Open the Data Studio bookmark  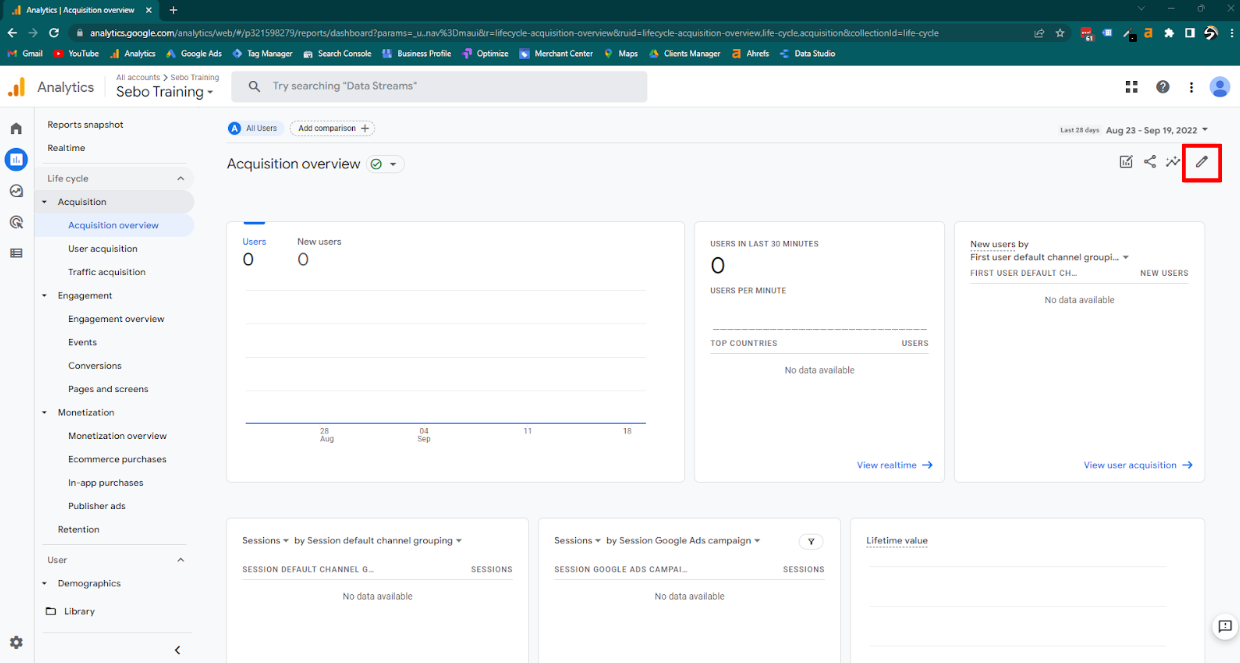(807, 54)
